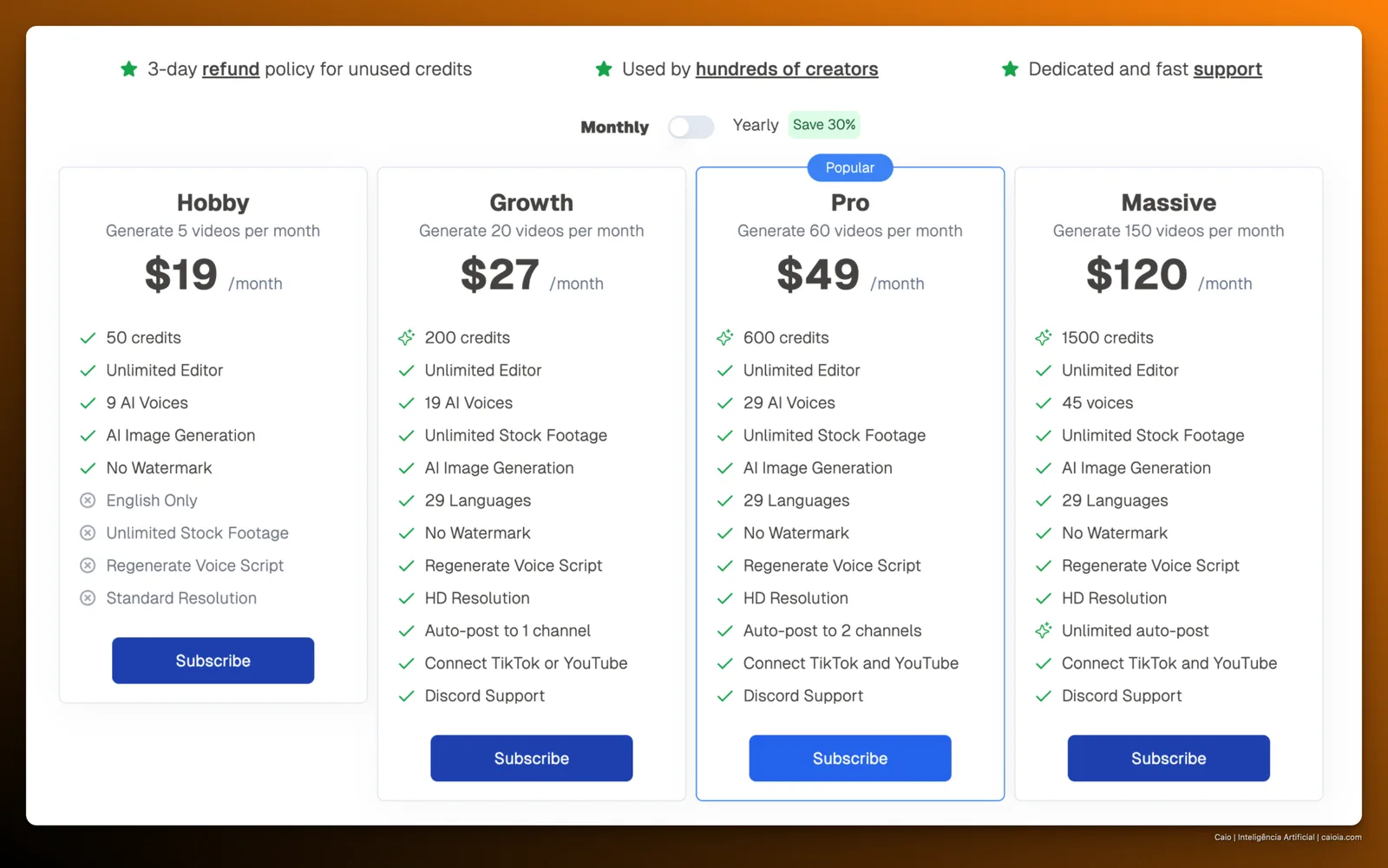Click the crossed-circle icon beside English Only

point(88,500)
